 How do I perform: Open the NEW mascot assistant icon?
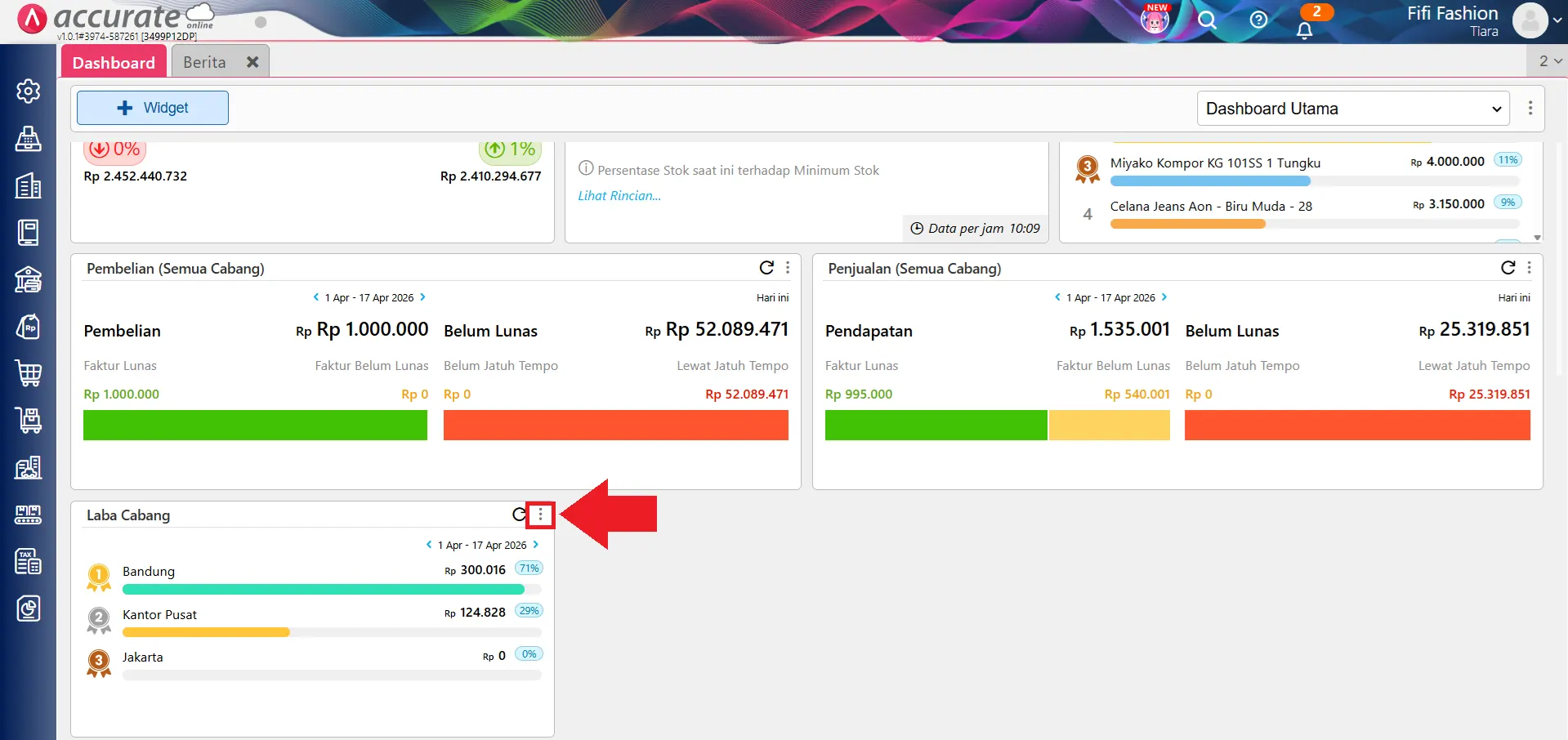(x=1155, y=20)
